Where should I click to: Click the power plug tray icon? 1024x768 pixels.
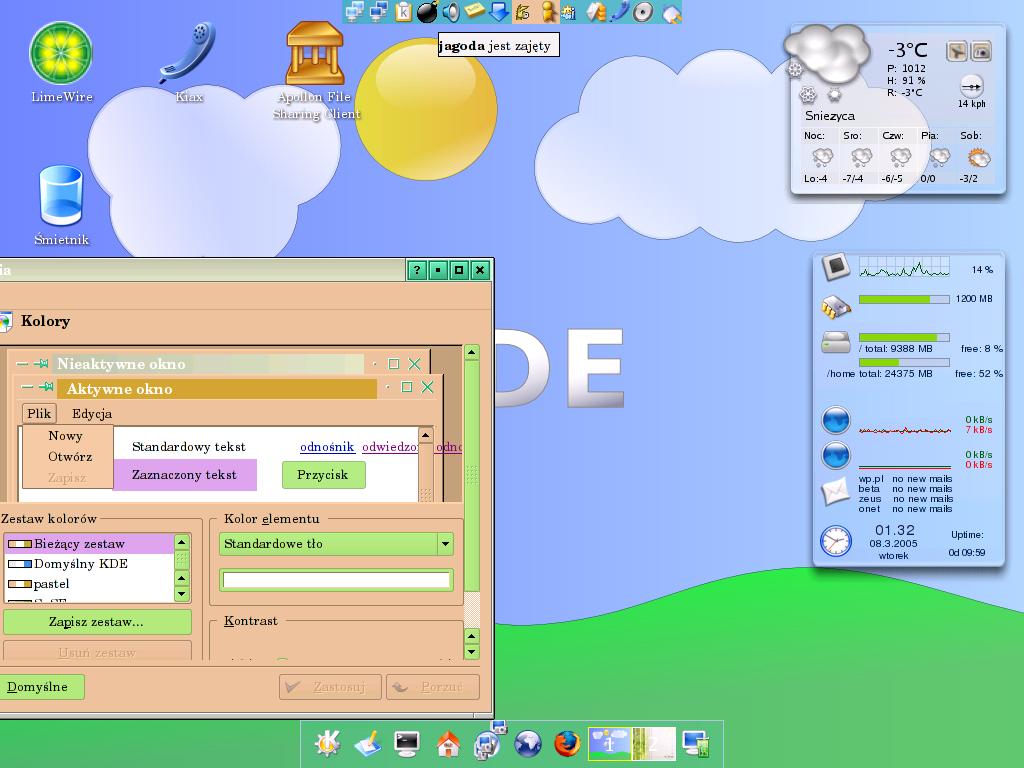coord(671,13)
